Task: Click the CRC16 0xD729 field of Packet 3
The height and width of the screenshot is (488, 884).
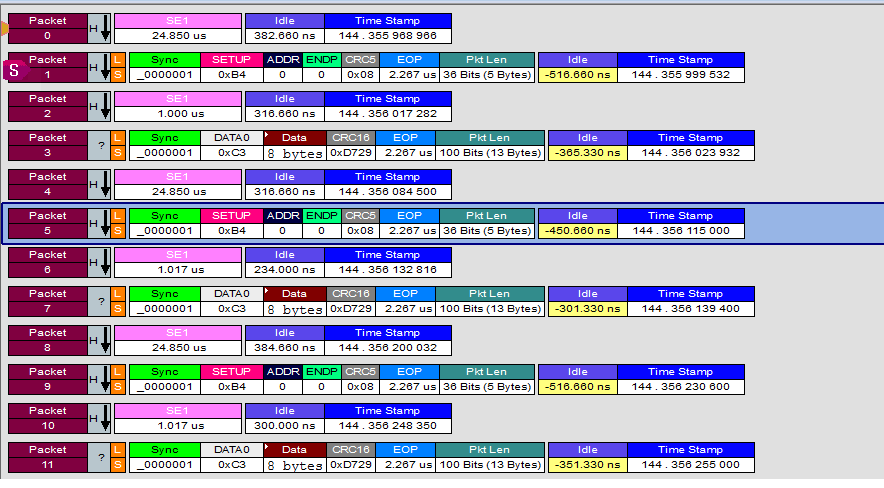Action: pyautogui.click(x=351, y=145)
